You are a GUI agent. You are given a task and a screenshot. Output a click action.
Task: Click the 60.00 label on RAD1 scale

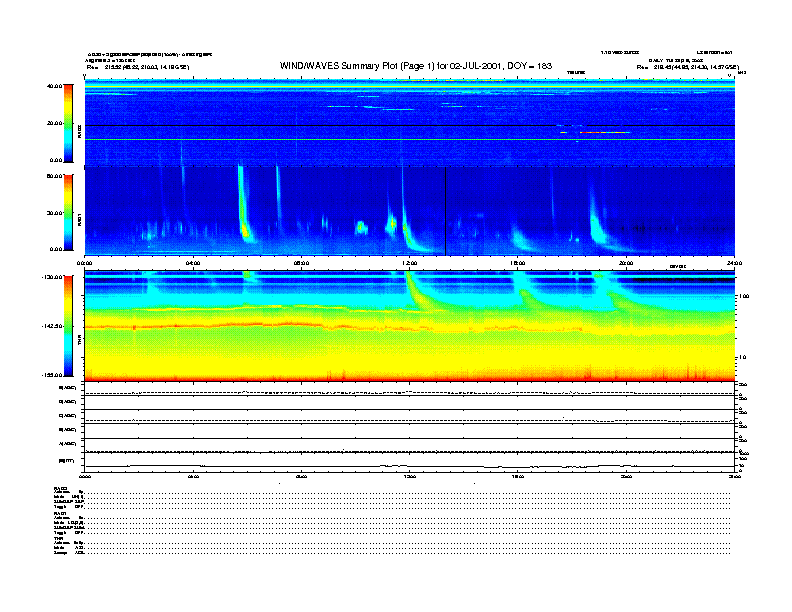click(x=54, y=176)
